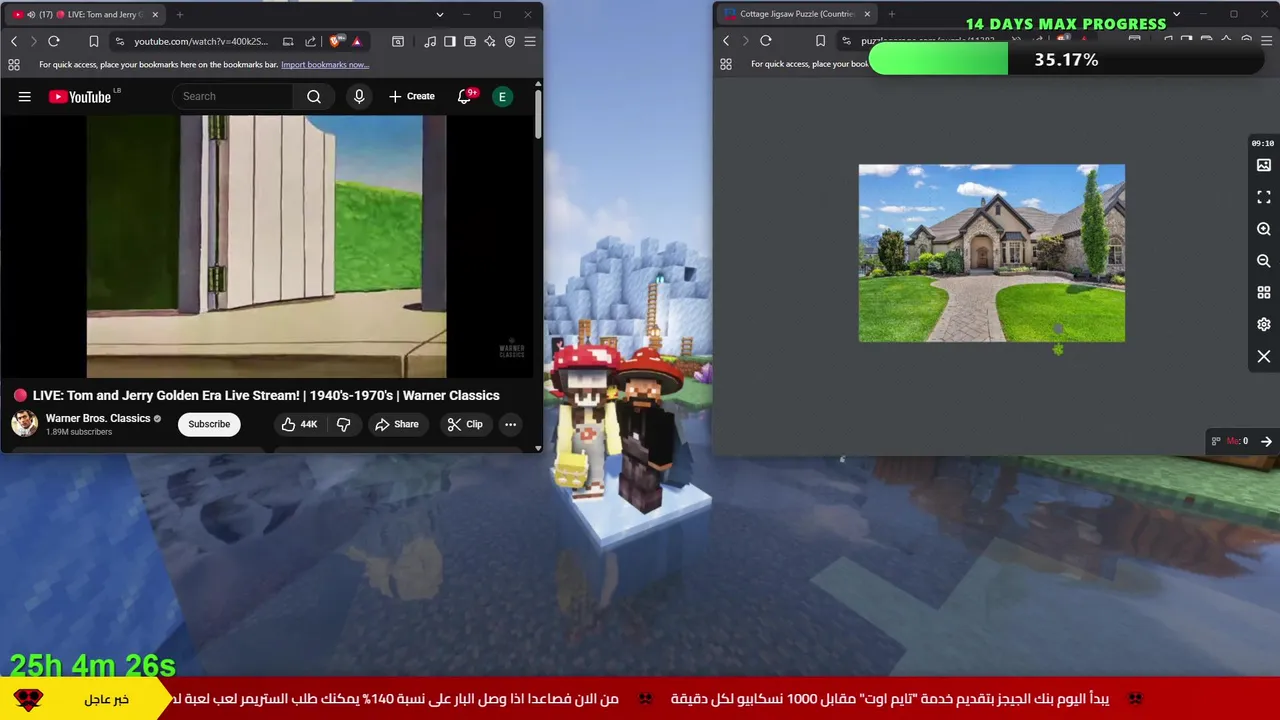This screenshot has height=720, width=1280.
Task: Click the YouTube search magnifier button
Action: coord(314,96)
